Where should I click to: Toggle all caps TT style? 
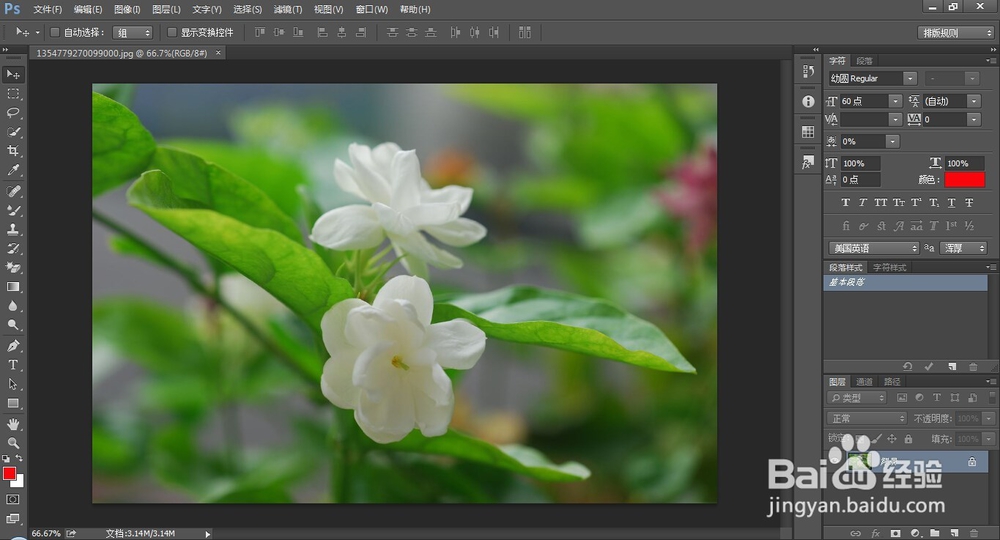881,203
